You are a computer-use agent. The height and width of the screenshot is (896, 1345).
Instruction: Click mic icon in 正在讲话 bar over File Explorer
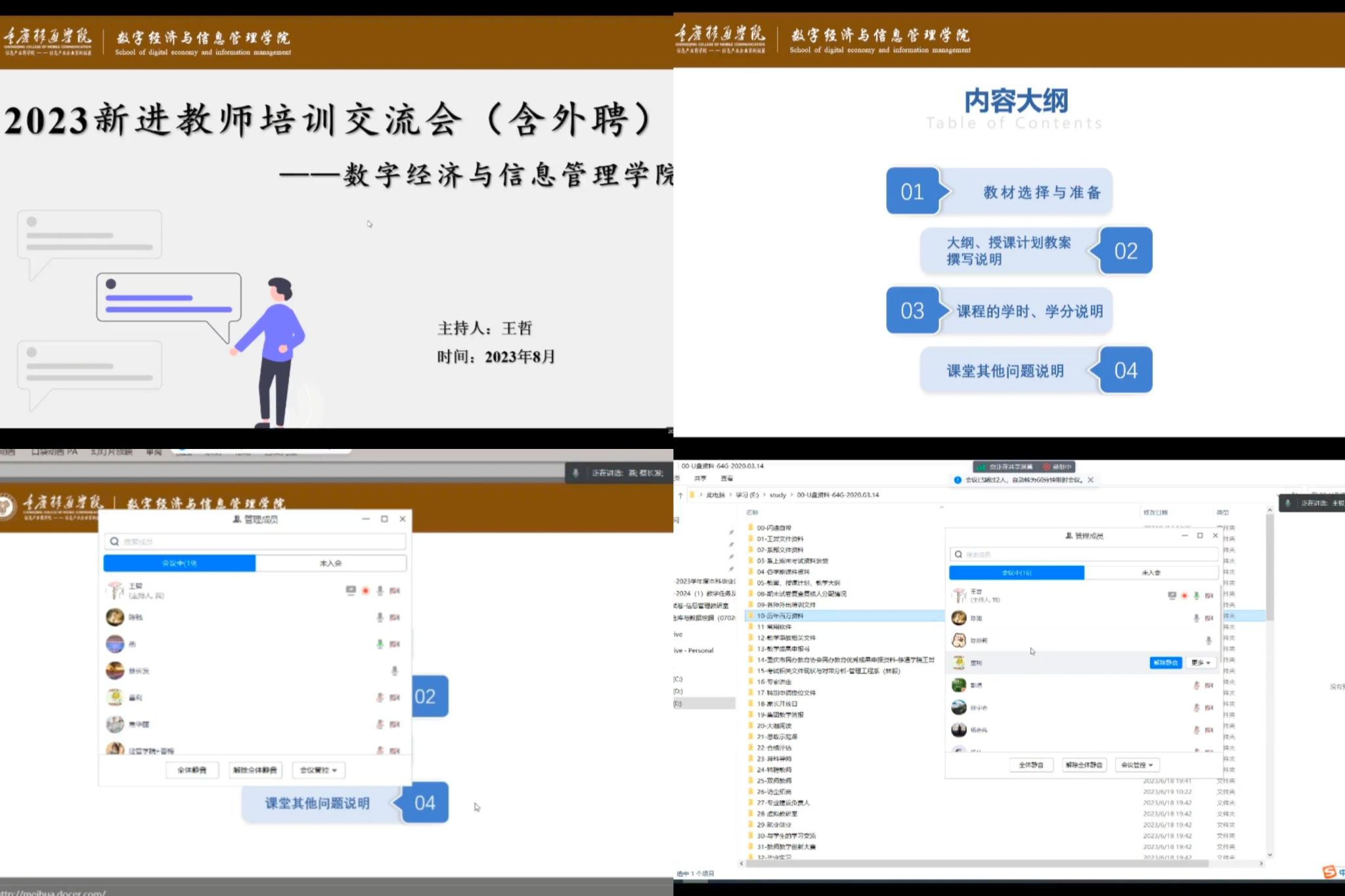(1288, 503)
